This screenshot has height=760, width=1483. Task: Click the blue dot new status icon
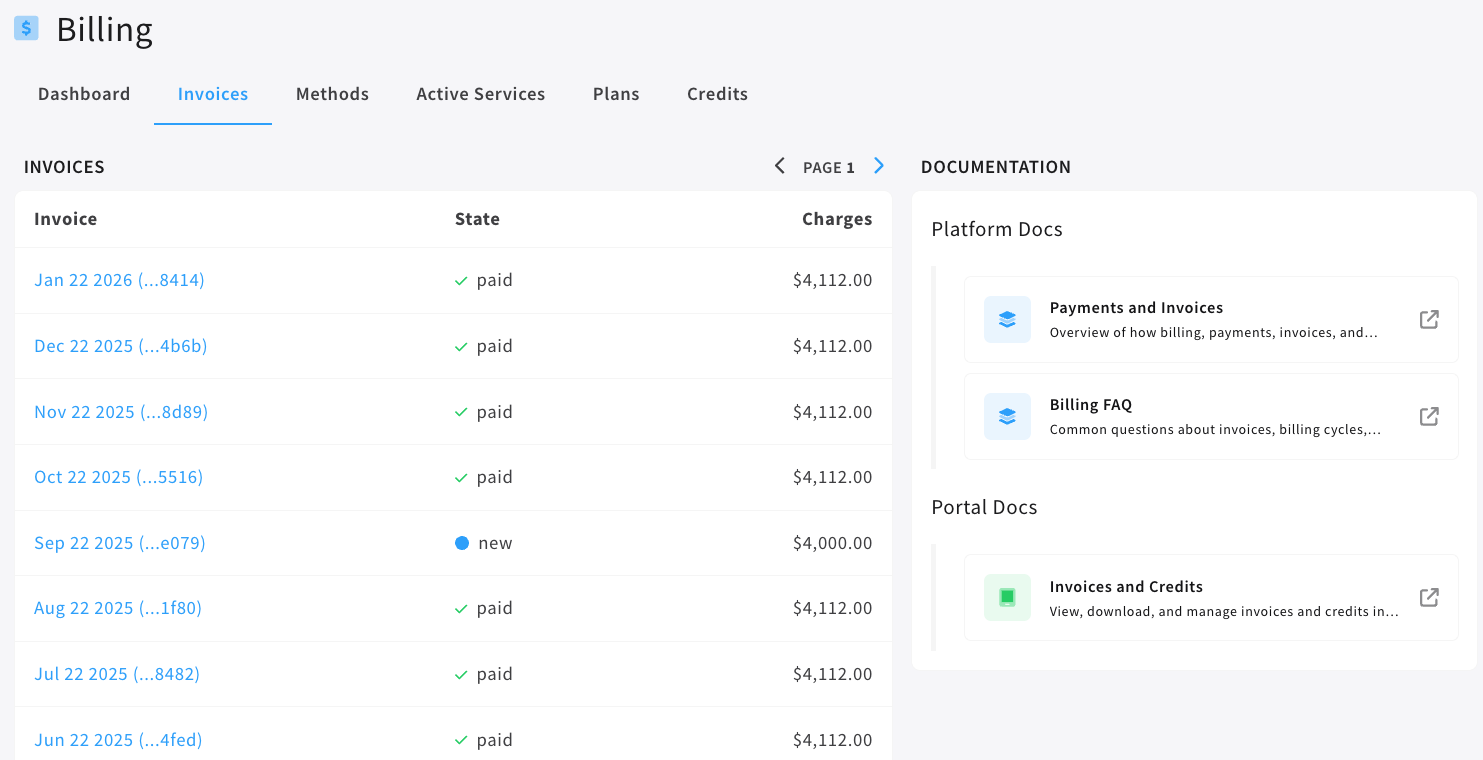pos(461,542)
